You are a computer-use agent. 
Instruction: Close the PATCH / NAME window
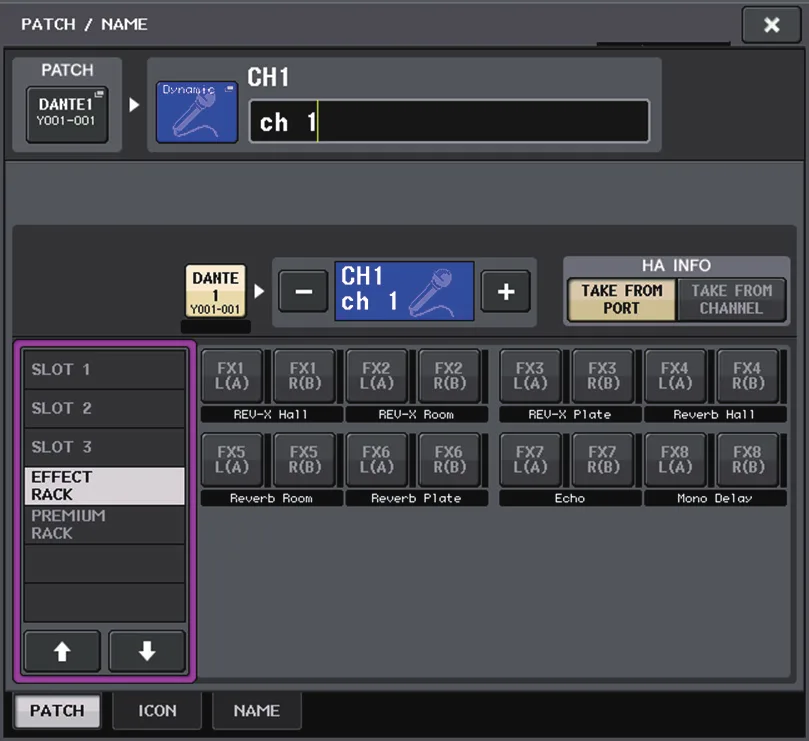(771, 24)
